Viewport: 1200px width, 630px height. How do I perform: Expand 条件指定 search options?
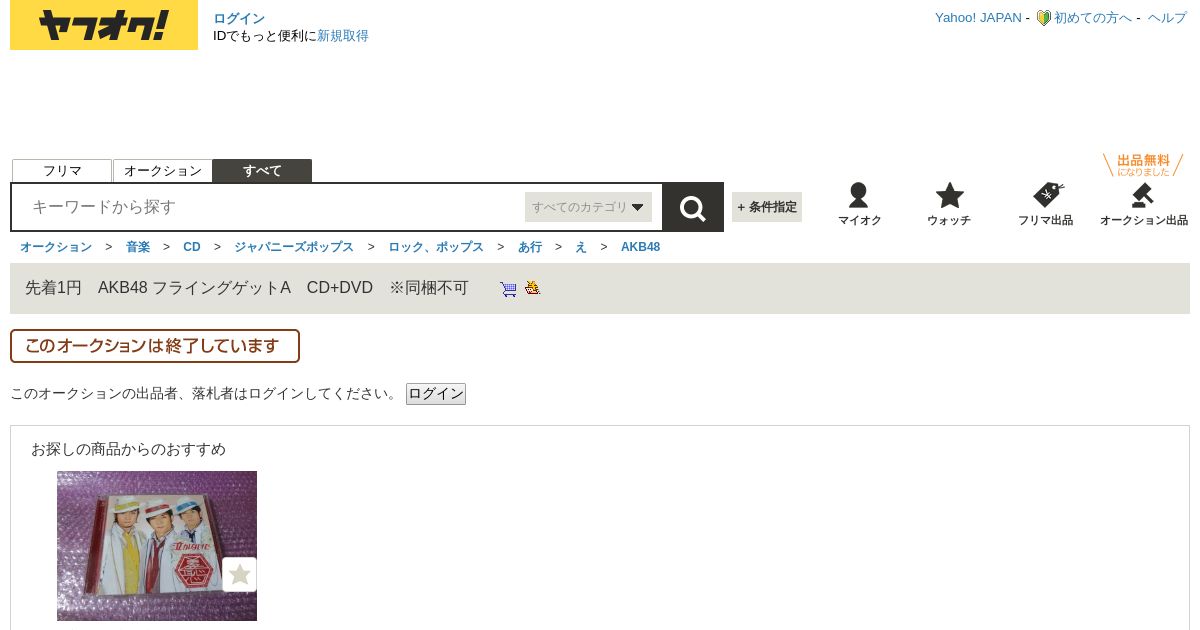(x=767, y=207)
